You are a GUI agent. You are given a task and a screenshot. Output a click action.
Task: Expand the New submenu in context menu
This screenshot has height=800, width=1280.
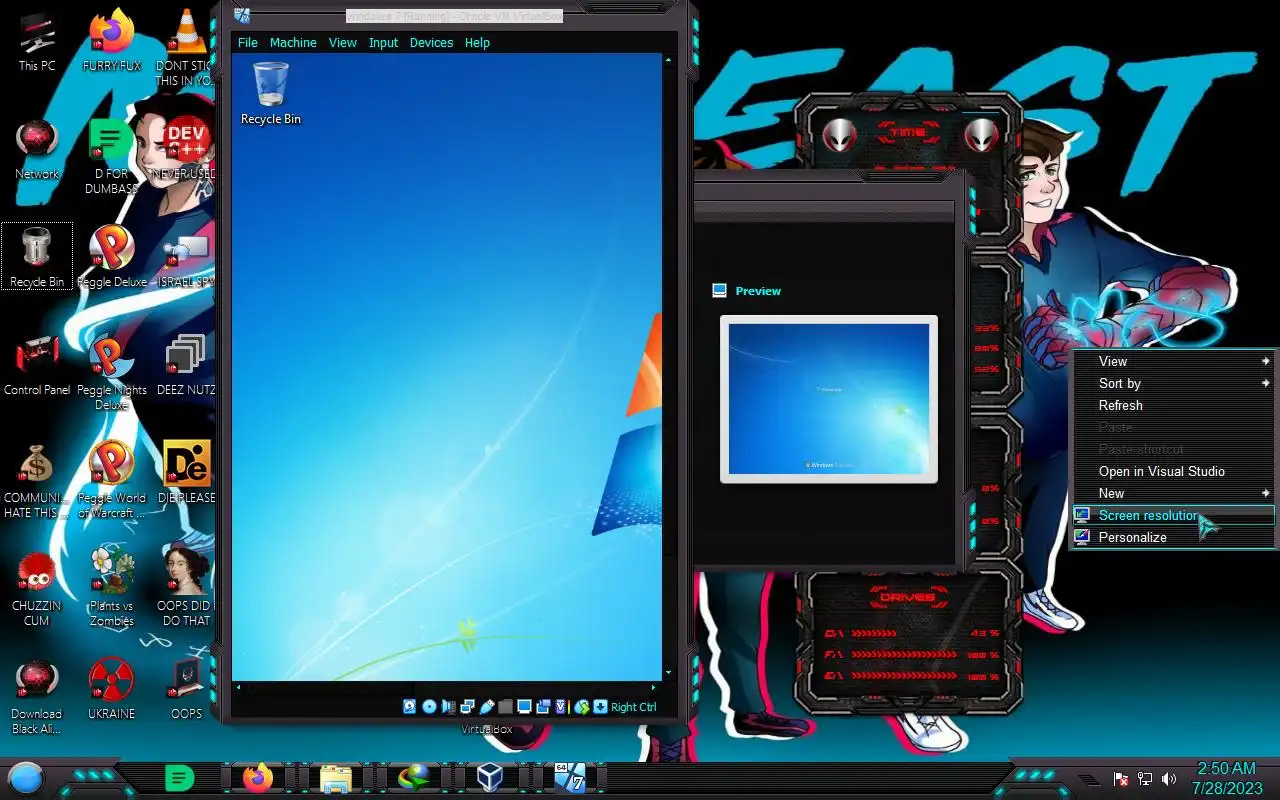pyautogui.click(x=1173, y=493)
